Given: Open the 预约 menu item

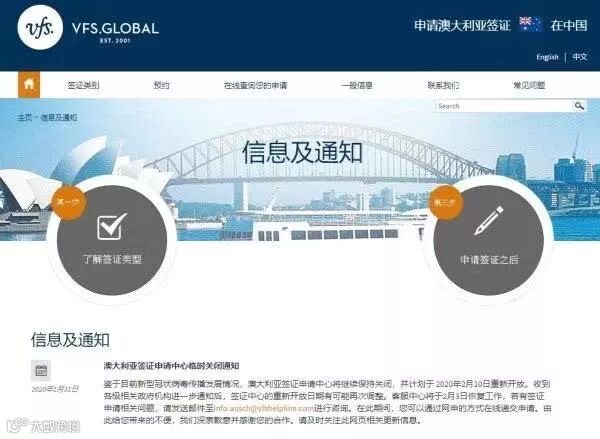Looking at the screenshot, I should pyautogui.click(x=161, y=85).
